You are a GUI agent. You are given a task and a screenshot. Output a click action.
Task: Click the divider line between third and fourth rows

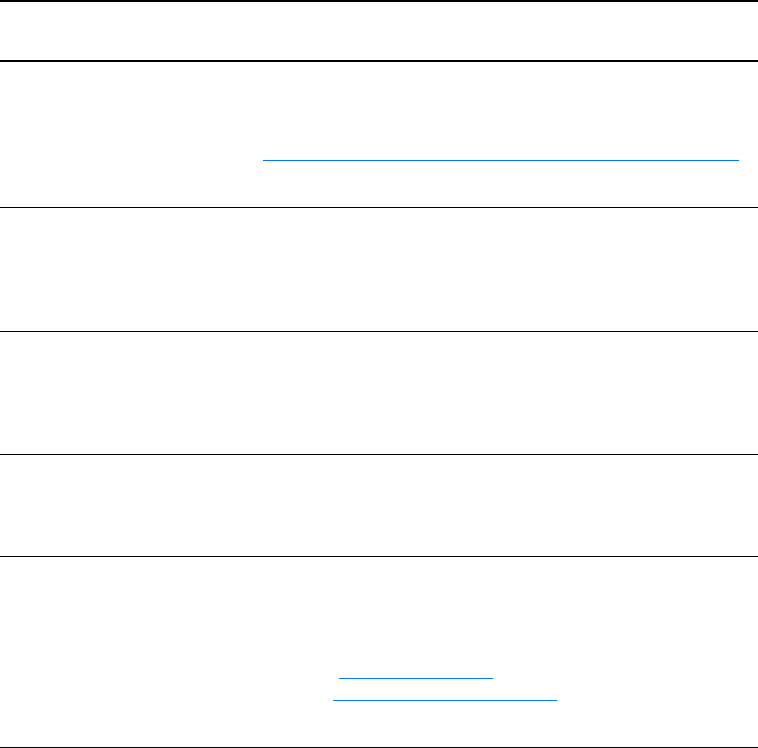click(x=379, y=456)
